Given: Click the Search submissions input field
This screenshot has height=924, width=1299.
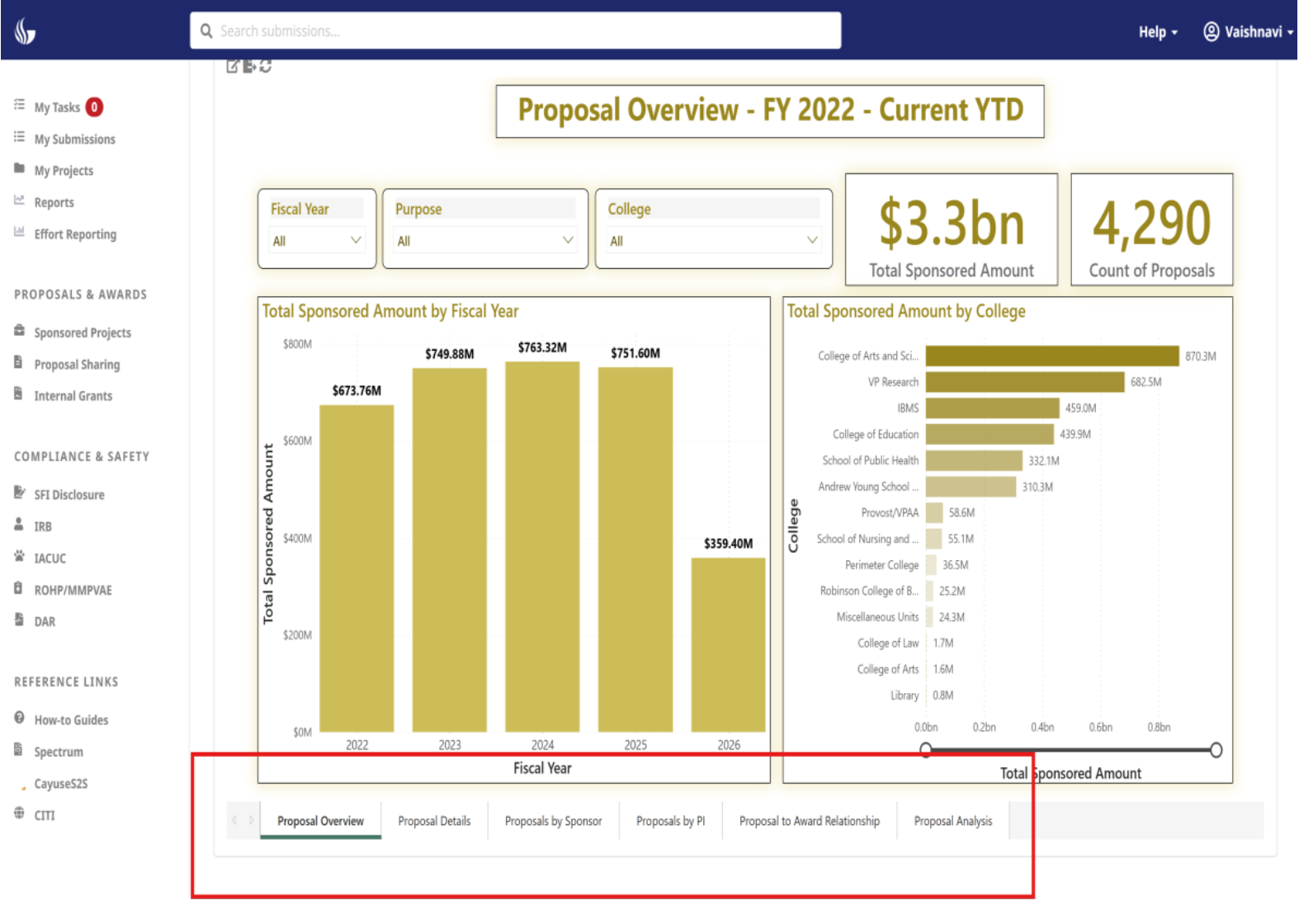Looking at the screenshot, I should click(x=516, y=31).
